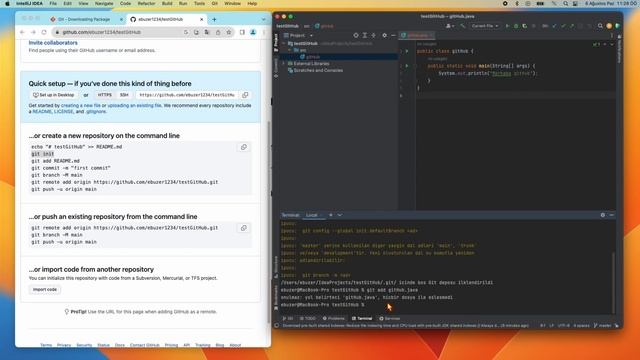Image resolution: width=640 pixels, height=360 pixels.
Task: Open the Git menu in the menu bar
Action: (214, 3)
